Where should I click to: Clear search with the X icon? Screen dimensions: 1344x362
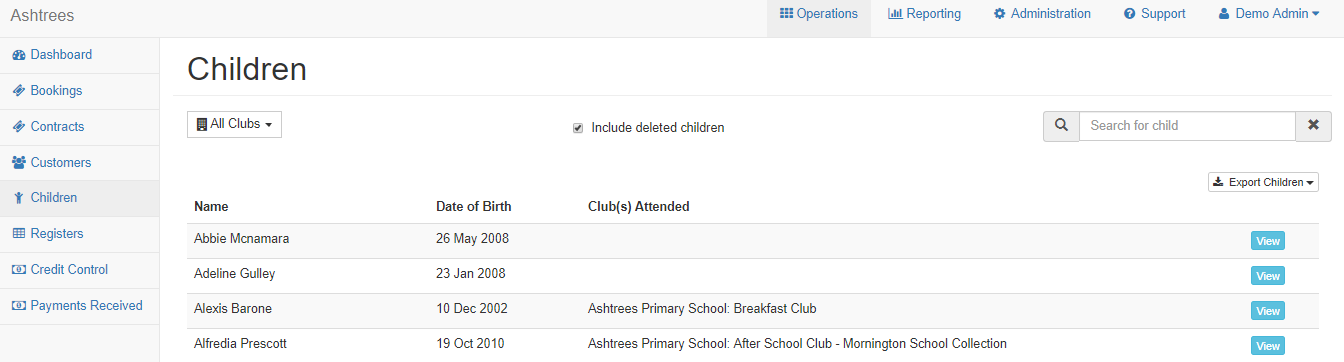point(1313,126)
